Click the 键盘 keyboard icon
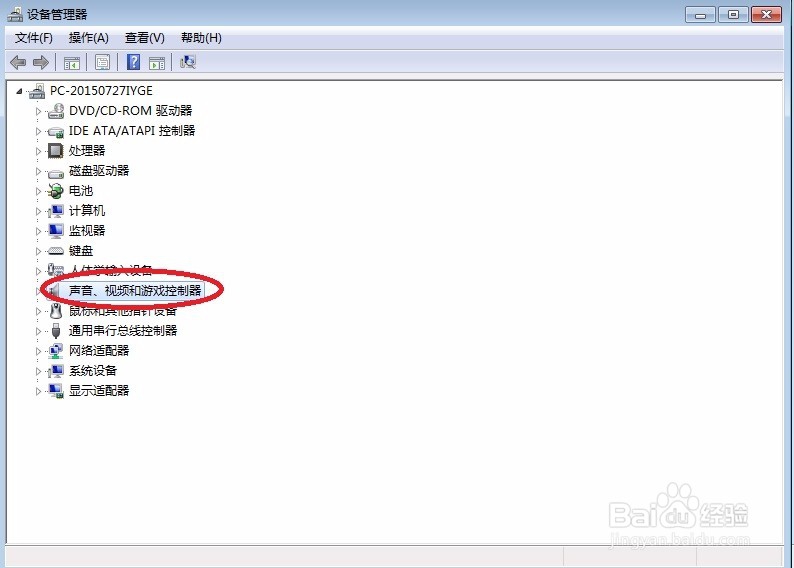Viewport: 794px width, 568px height. click(x=56, y=251)
